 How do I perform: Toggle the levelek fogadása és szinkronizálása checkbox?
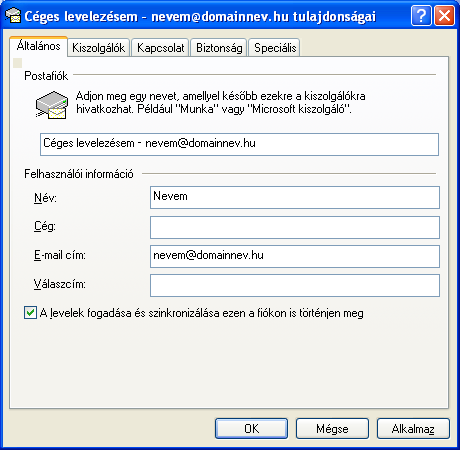tap(30, 313)
